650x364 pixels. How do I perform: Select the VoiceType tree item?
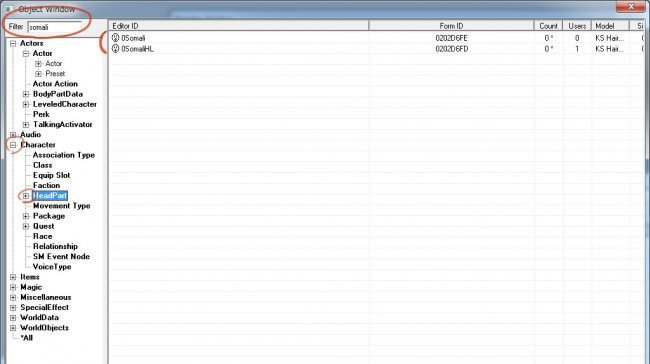(52, 267)
